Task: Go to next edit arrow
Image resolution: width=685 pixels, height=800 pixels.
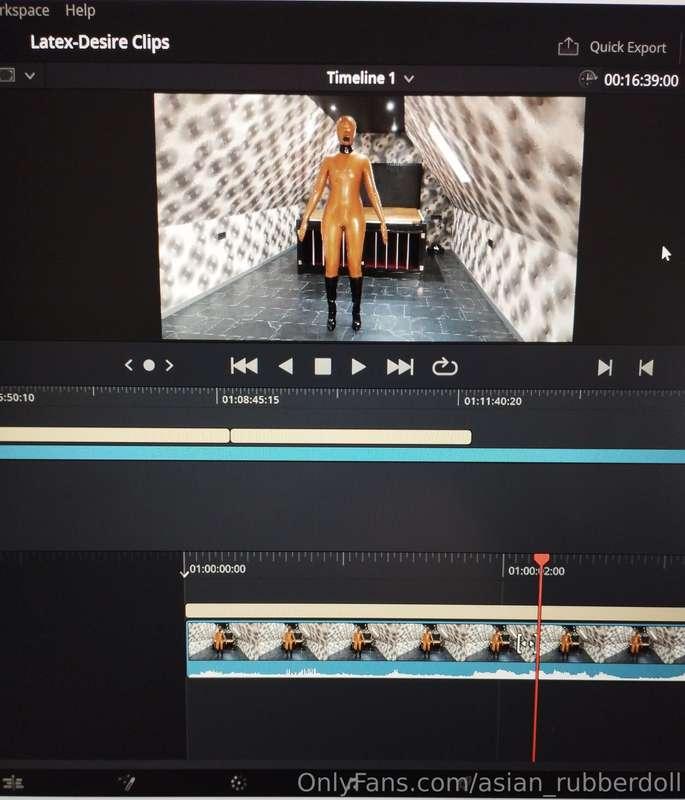Action: pos(169,365)
